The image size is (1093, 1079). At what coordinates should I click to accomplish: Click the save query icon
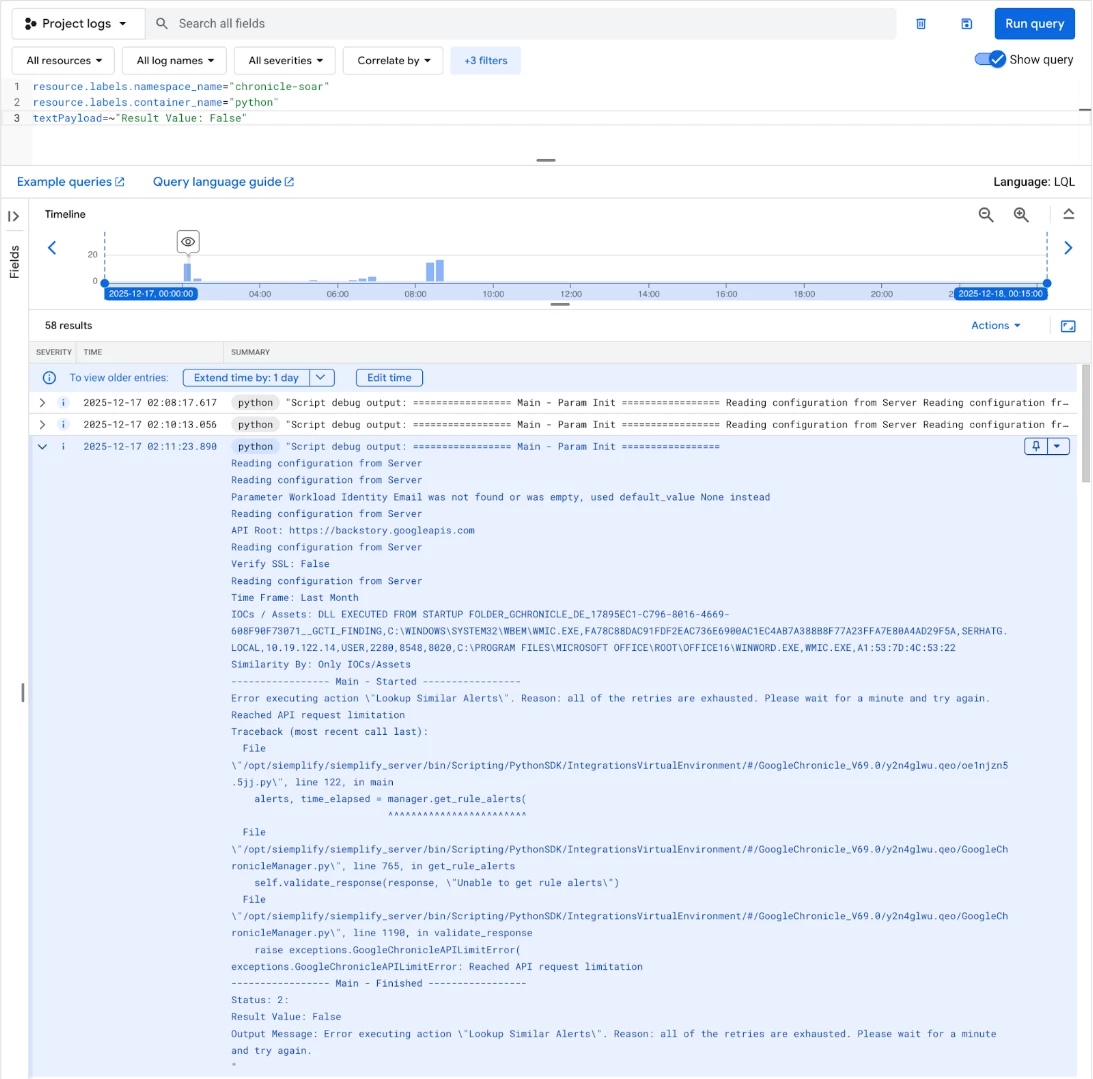coord(966,24)
